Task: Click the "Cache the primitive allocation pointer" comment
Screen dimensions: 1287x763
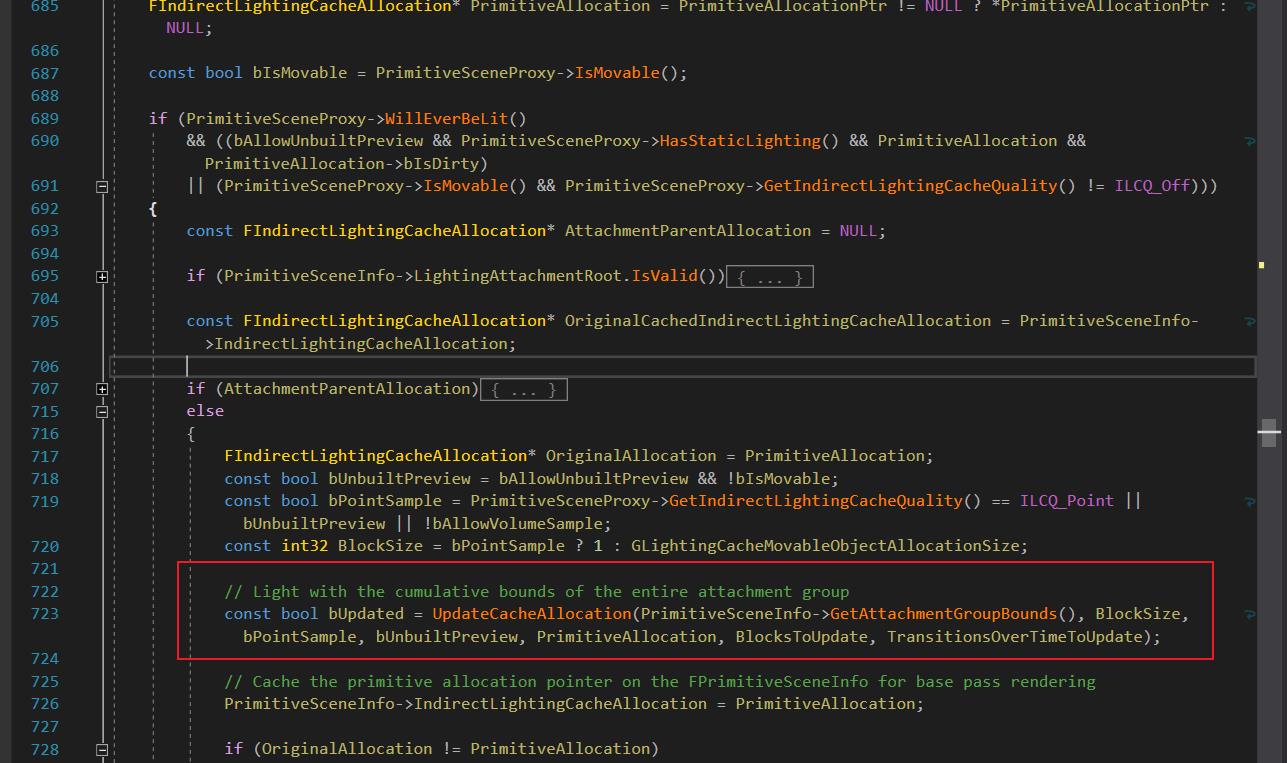Action: coord(660,682)
